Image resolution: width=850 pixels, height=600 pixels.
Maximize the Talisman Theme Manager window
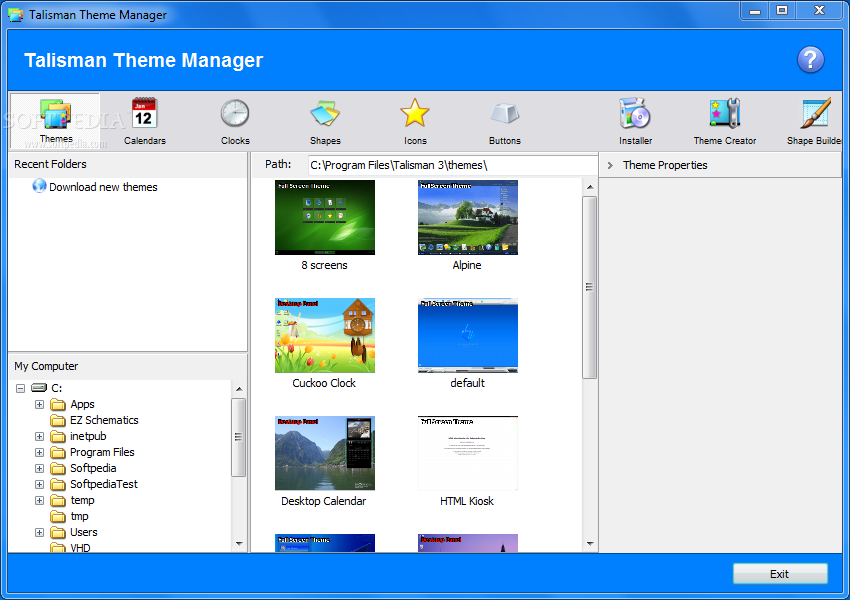point(782,10)
